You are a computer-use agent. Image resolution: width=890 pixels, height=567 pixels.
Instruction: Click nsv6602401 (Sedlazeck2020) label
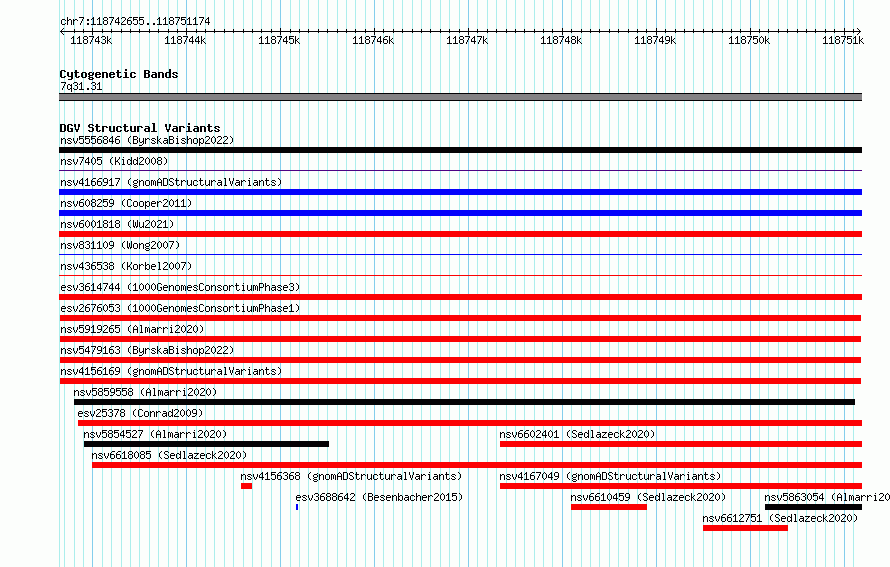(577, 434)
